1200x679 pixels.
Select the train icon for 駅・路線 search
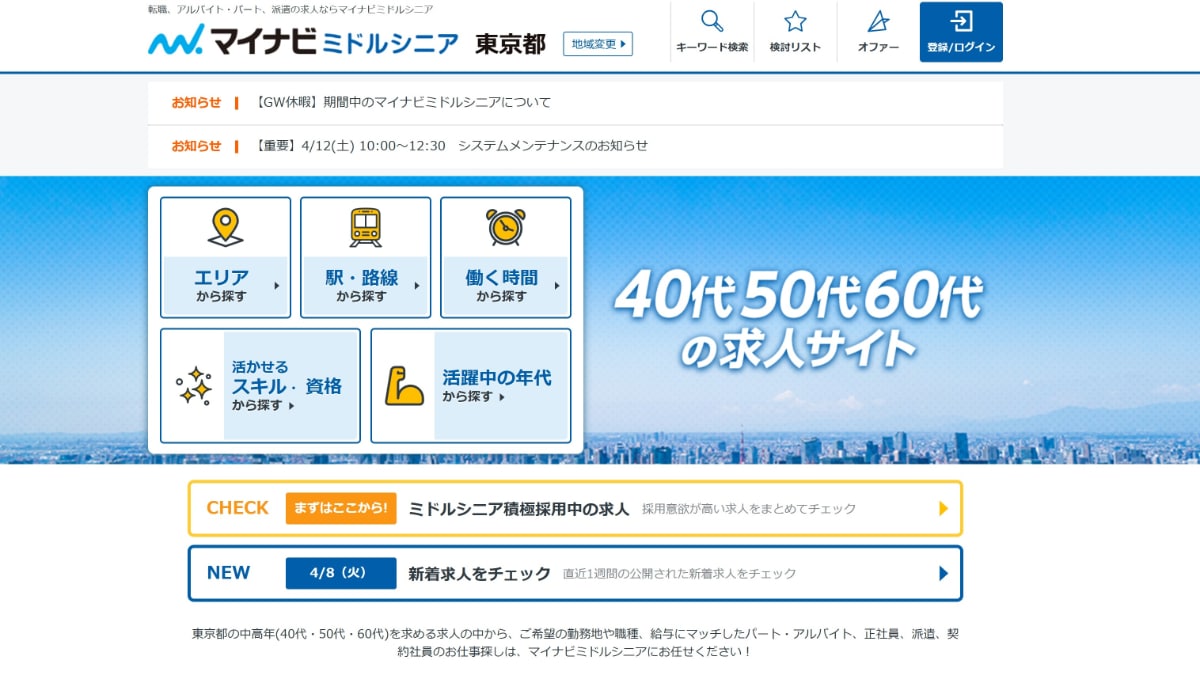click(x=364, y=225)
